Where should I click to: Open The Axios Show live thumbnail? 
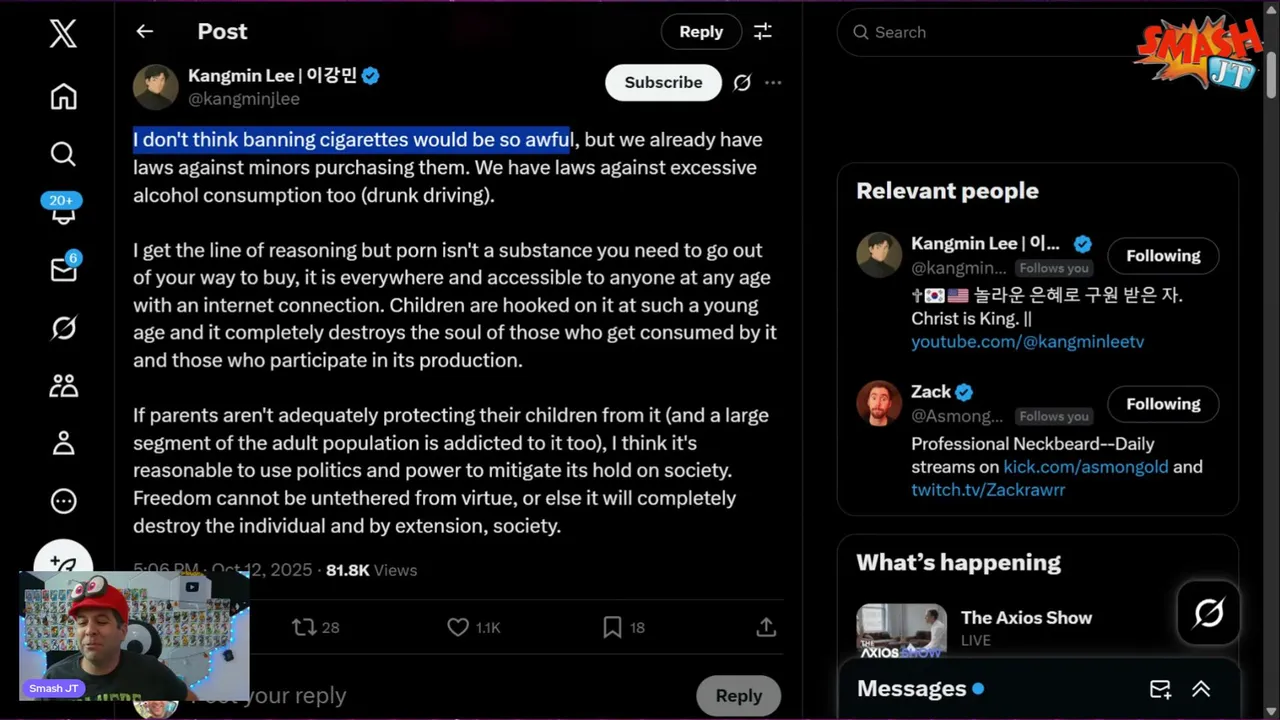[901, 629]
